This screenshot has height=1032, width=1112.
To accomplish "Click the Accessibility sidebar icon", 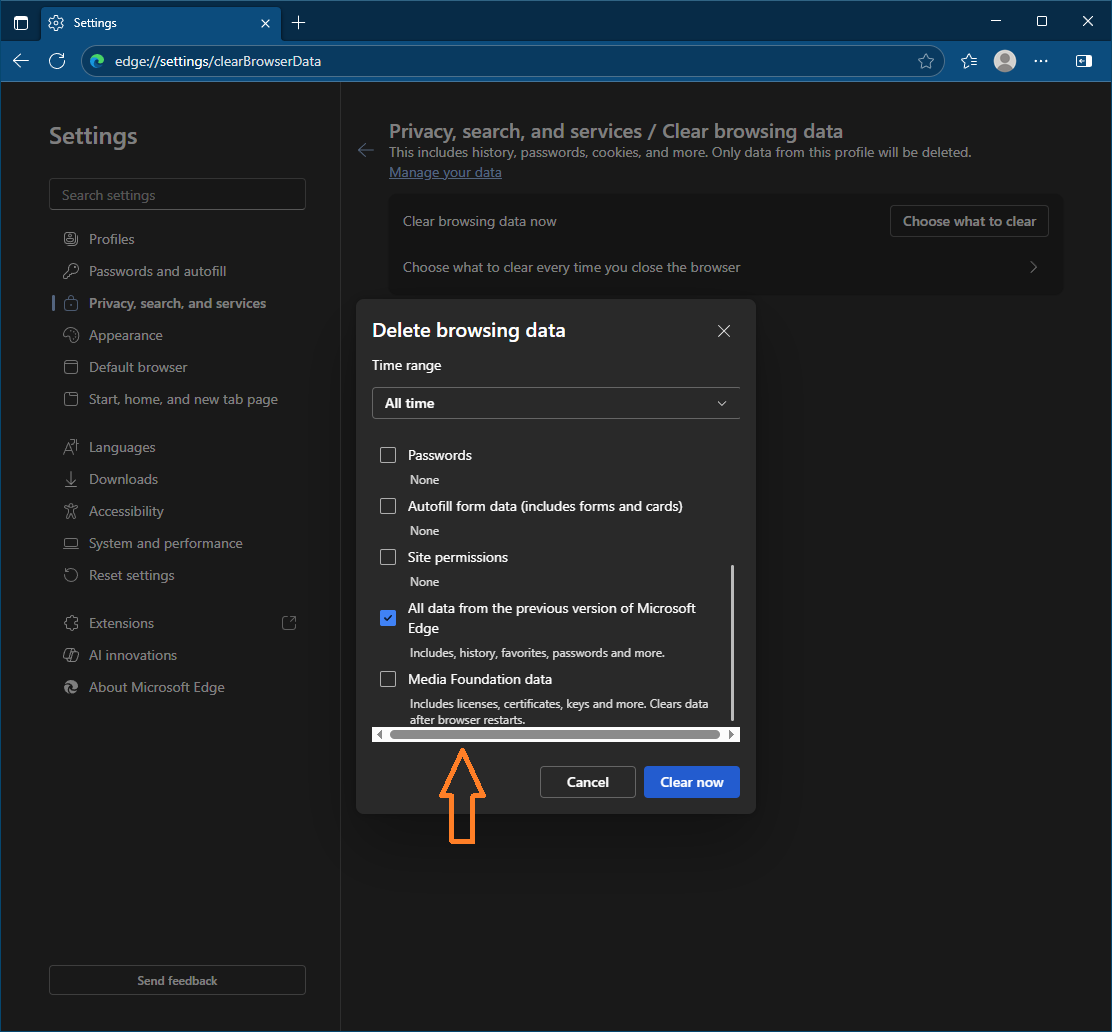I will pyautogui.click(x=71, y=510).
